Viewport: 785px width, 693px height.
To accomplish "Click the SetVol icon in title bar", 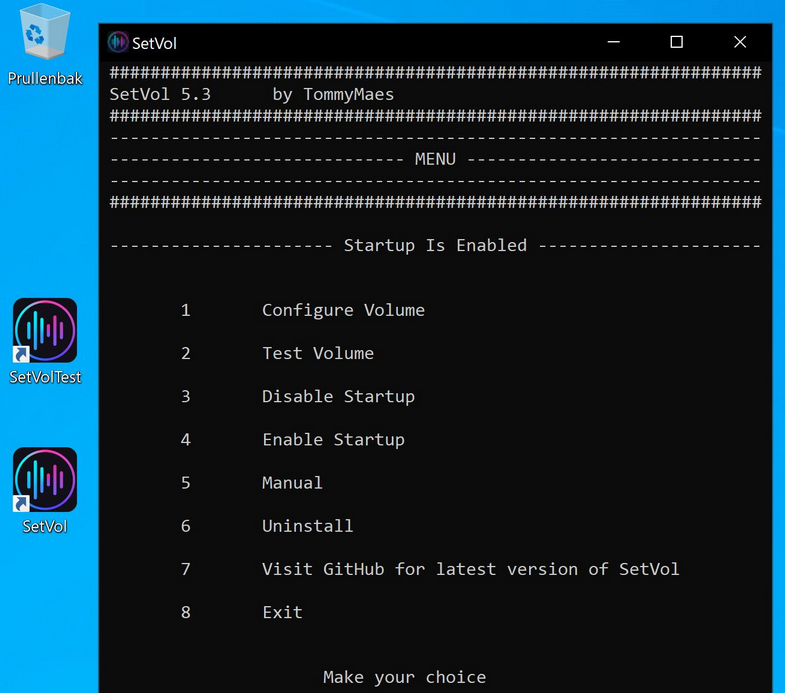I will pyautogui.click(x=118, y=43).
